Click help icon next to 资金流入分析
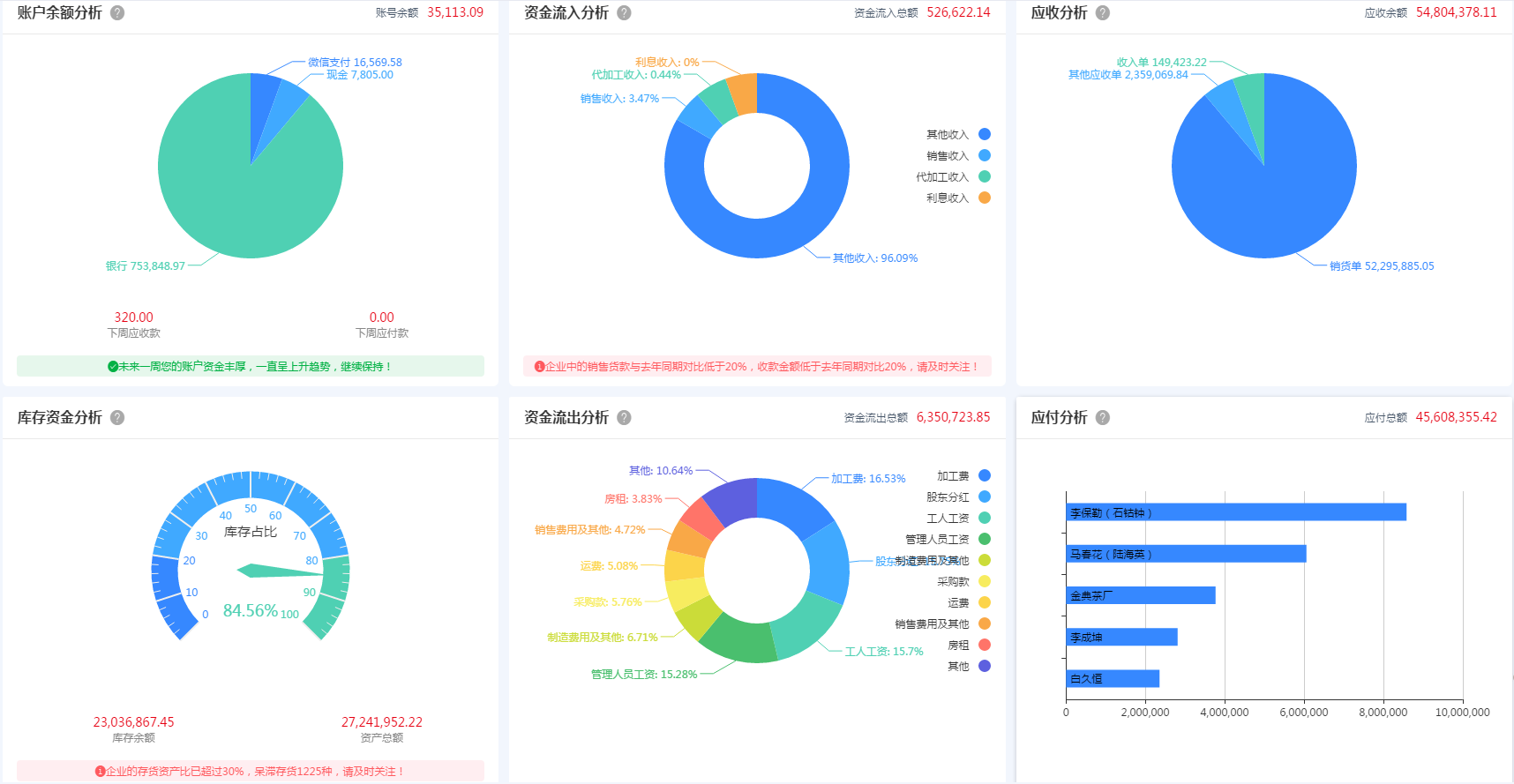The image size is (1514, 784). click(624, 13)
